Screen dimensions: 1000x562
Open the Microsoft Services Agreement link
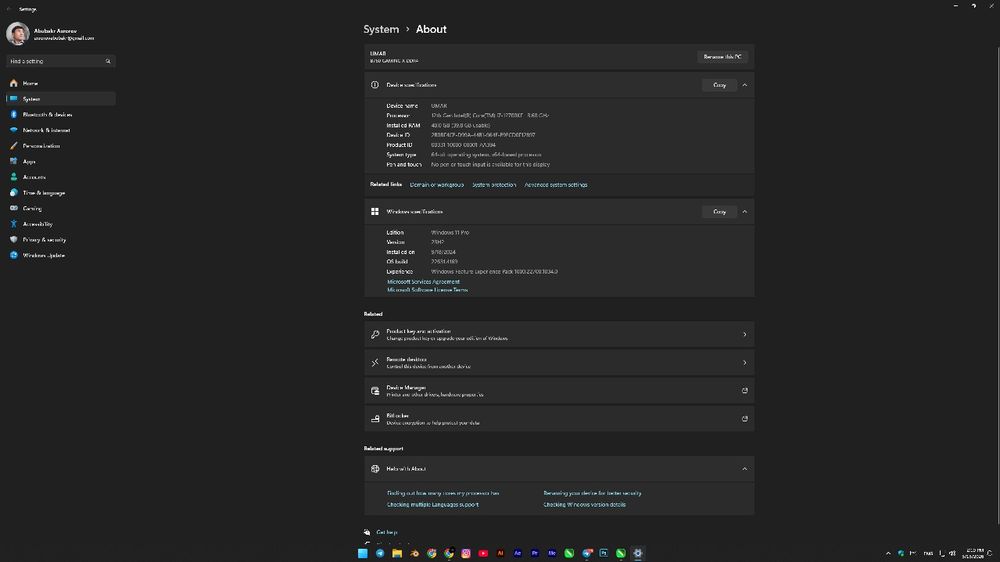click(x=423, y=282)
